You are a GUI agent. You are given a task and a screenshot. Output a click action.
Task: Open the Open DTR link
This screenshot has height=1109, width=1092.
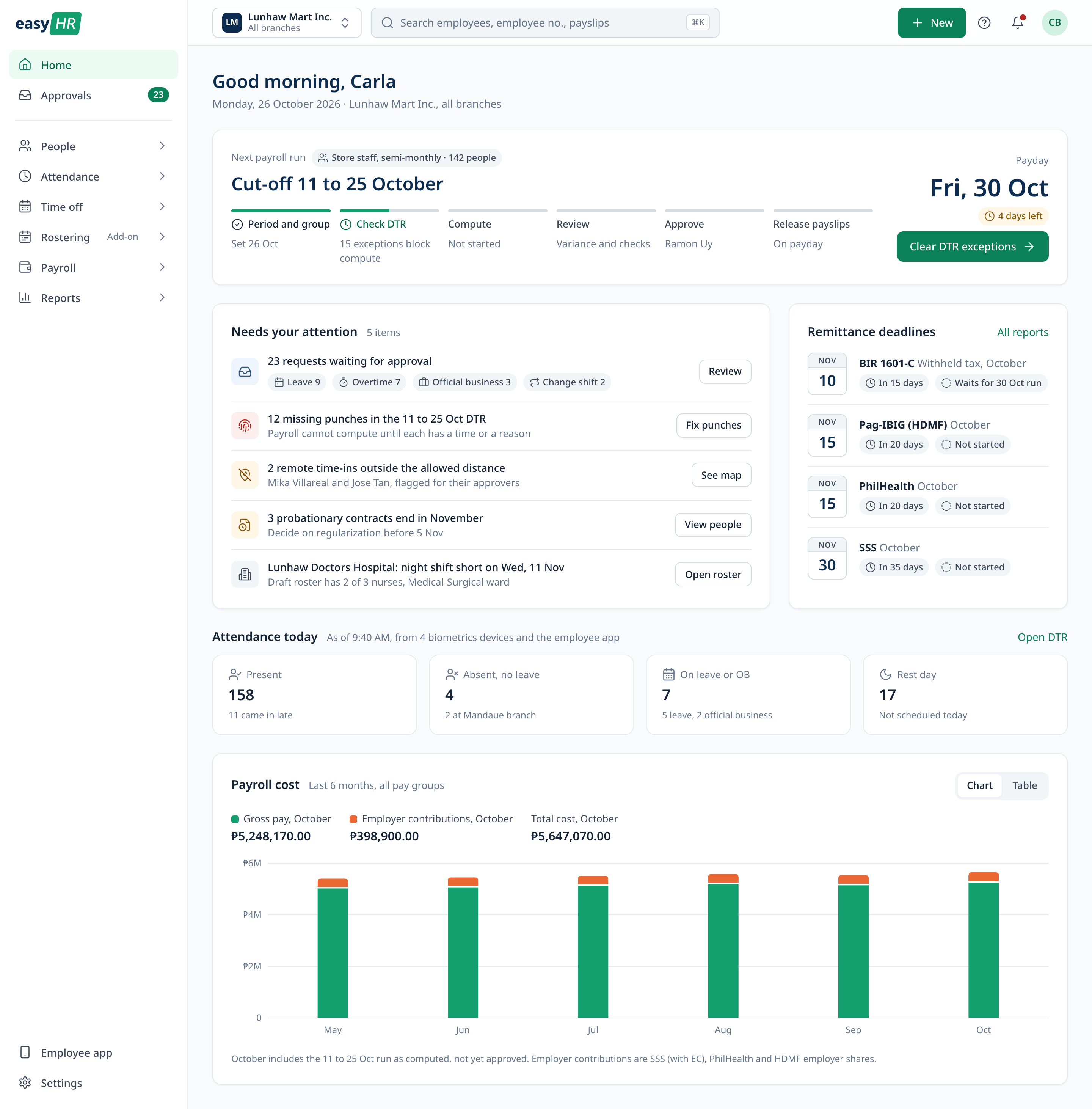click(1042, 638)
